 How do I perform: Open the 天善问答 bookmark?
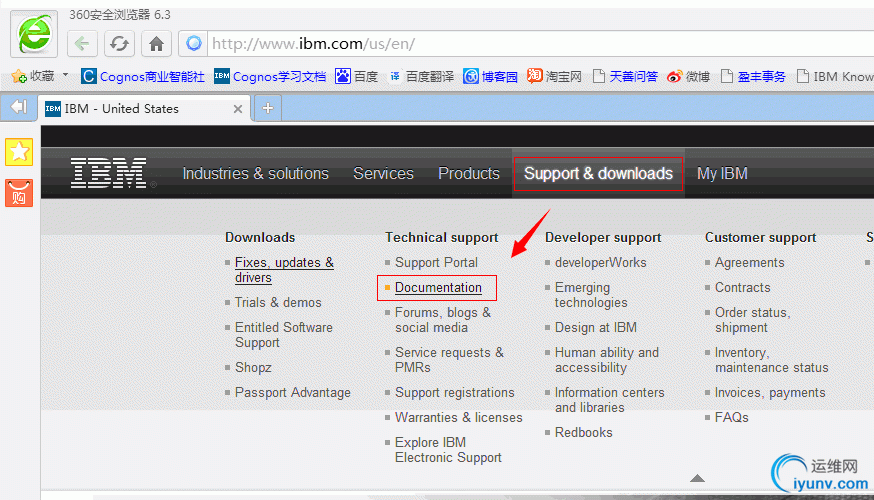coord(625,76)
